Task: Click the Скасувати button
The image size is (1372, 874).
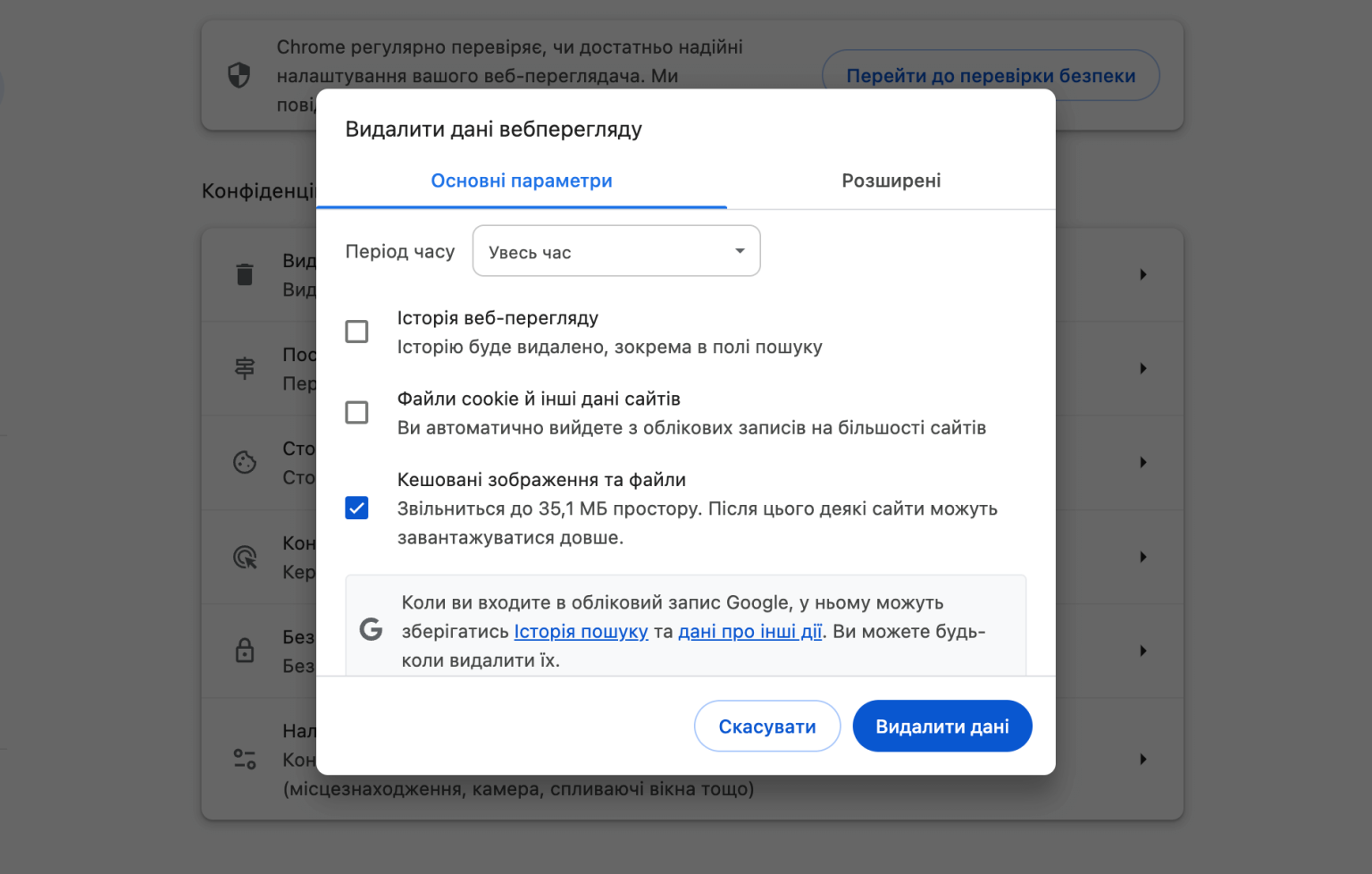Action: tap(766, 727)
